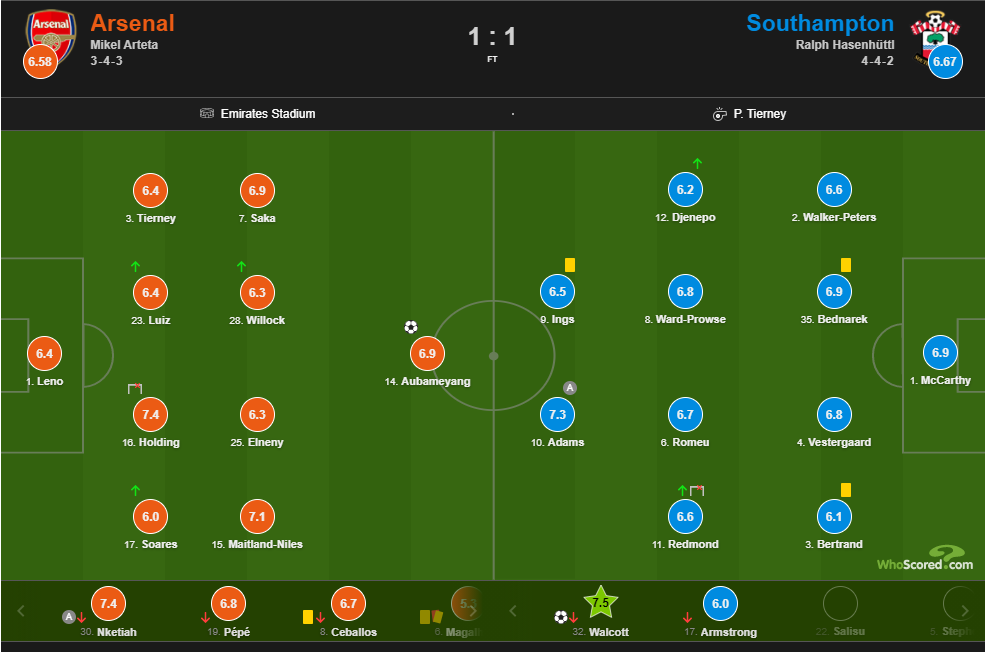The image size is (988, 652).
Task: Click the green substitution arrow above Djenepo
Action: click(697, 163)
